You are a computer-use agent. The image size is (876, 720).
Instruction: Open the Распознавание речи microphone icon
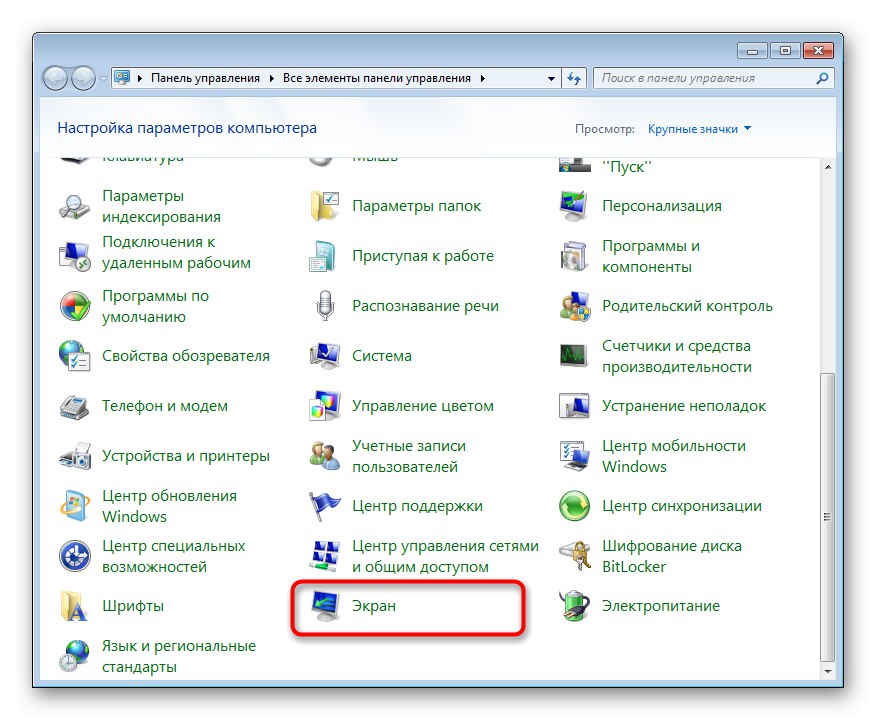pos(325,306)
